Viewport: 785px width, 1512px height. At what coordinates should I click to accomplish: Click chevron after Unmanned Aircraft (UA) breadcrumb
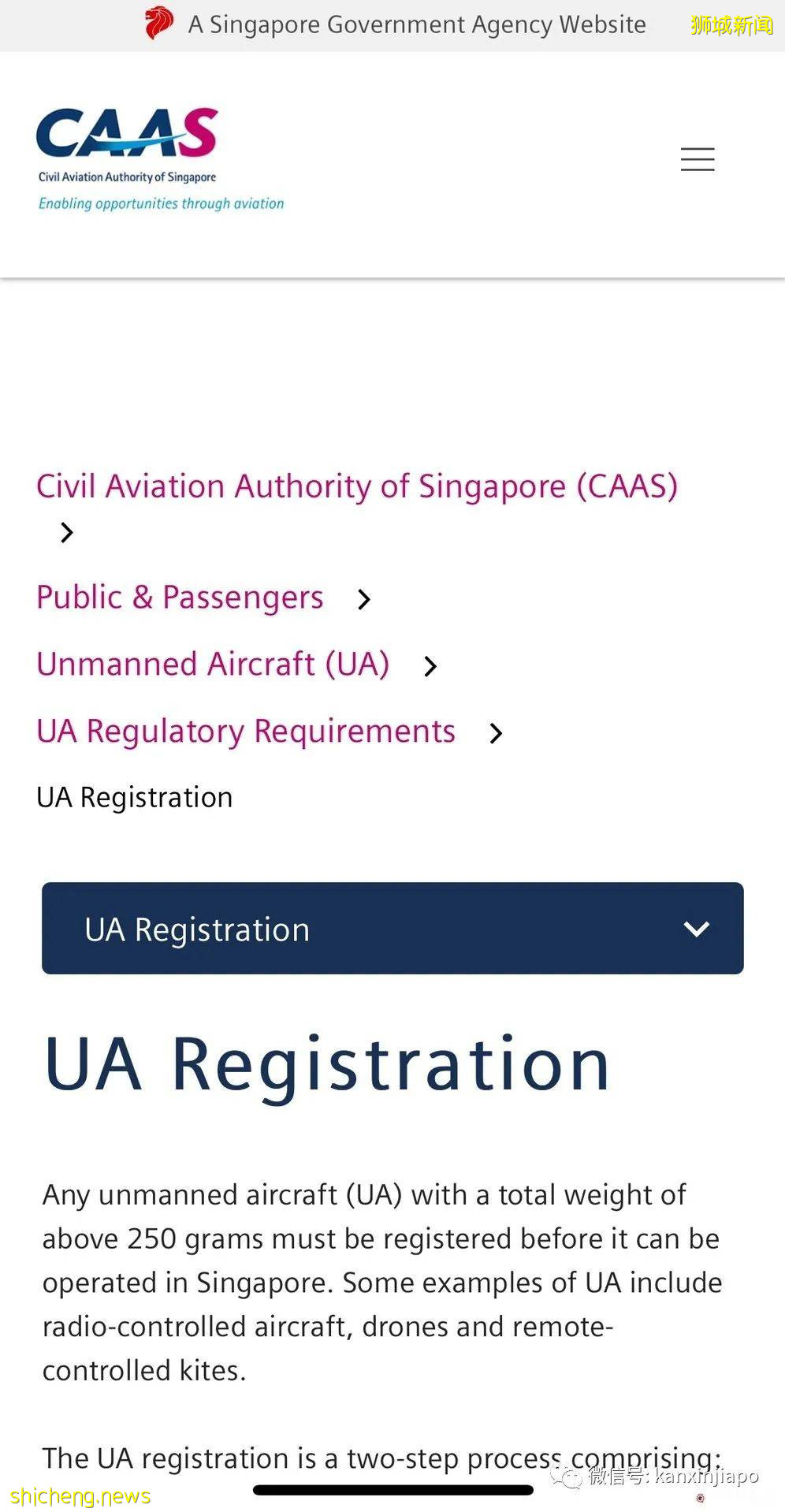pos(430,667)
